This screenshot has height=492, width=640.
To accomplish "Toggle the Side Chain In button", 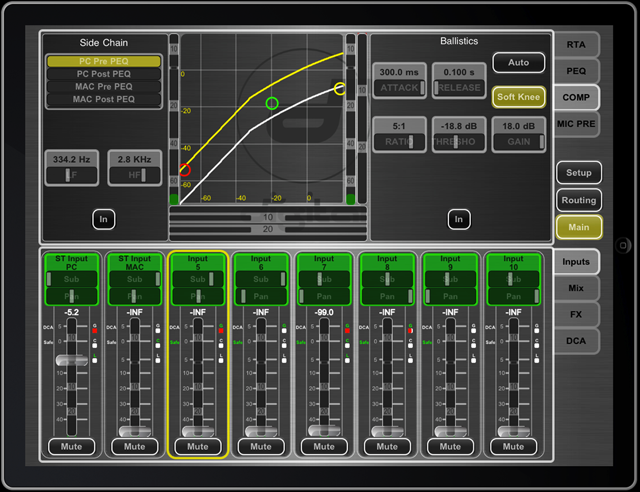I will [x=104, y=219].
